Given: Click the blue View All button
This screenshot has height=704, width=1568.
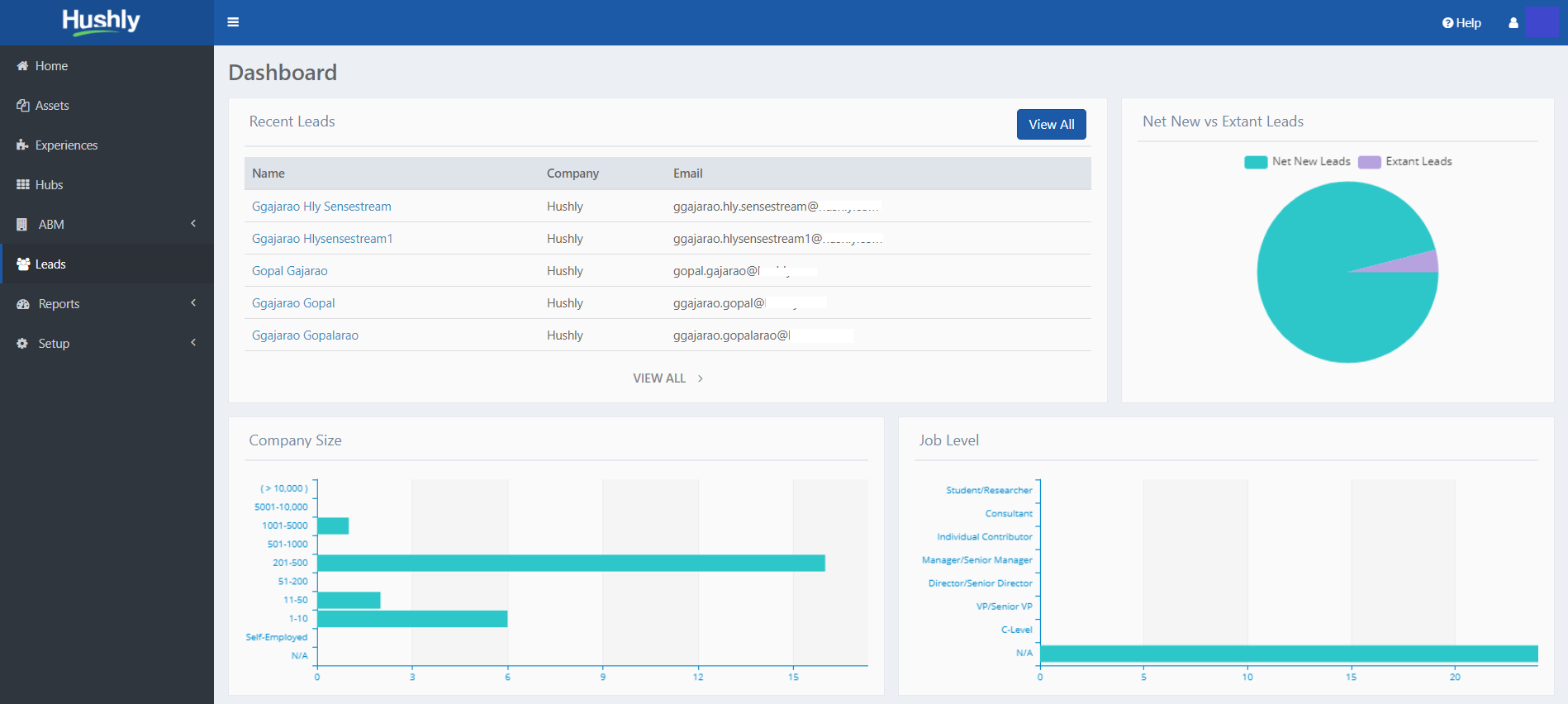Looking at the screenshot, I should click(1052, 125).
